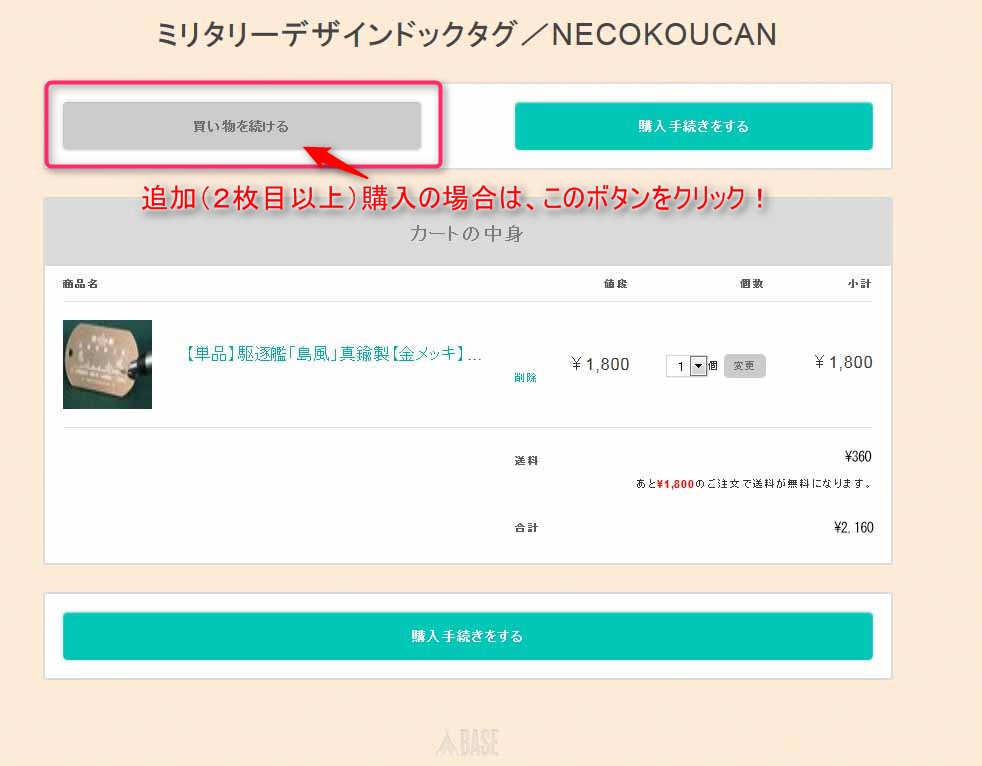982x766 pixels.
Task: Click the 合計 total label
Action: coord(526,527)
